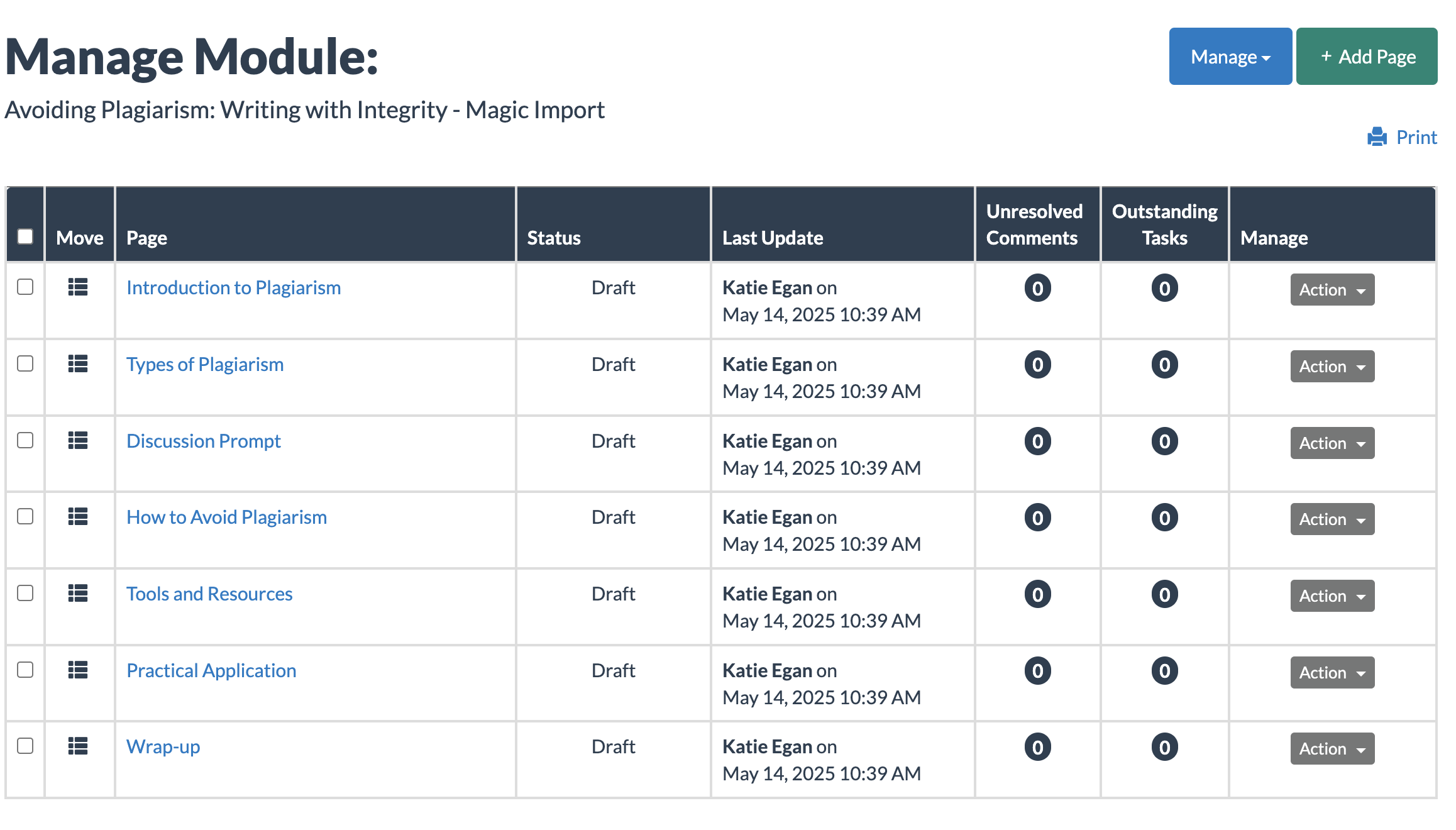Click the Add Page button
The image size is (1456, 830).
tap(1366, 57)
